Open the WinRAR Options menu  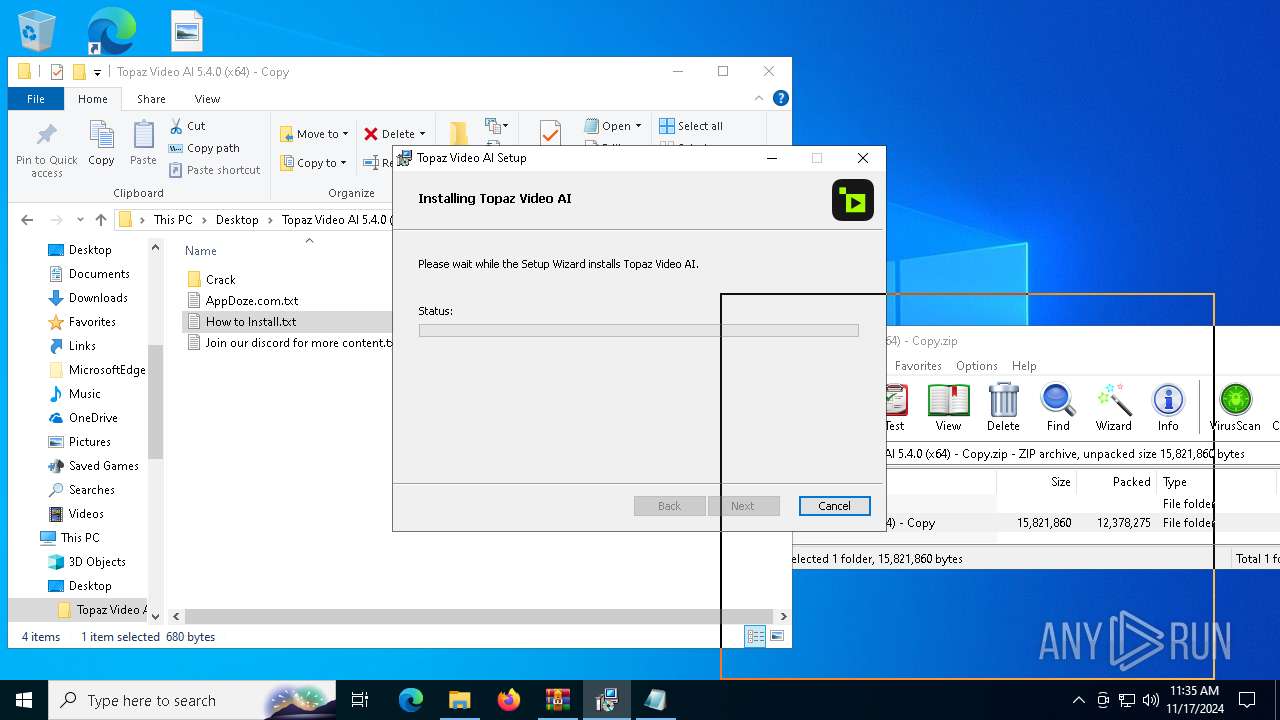(x=976, y=366)
